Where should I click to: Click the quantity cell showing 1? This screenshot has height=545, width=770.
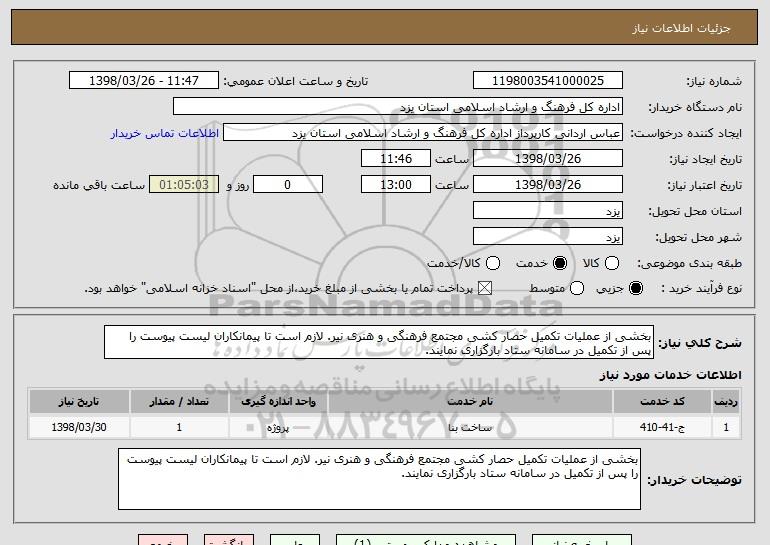[x=179, y=427]
